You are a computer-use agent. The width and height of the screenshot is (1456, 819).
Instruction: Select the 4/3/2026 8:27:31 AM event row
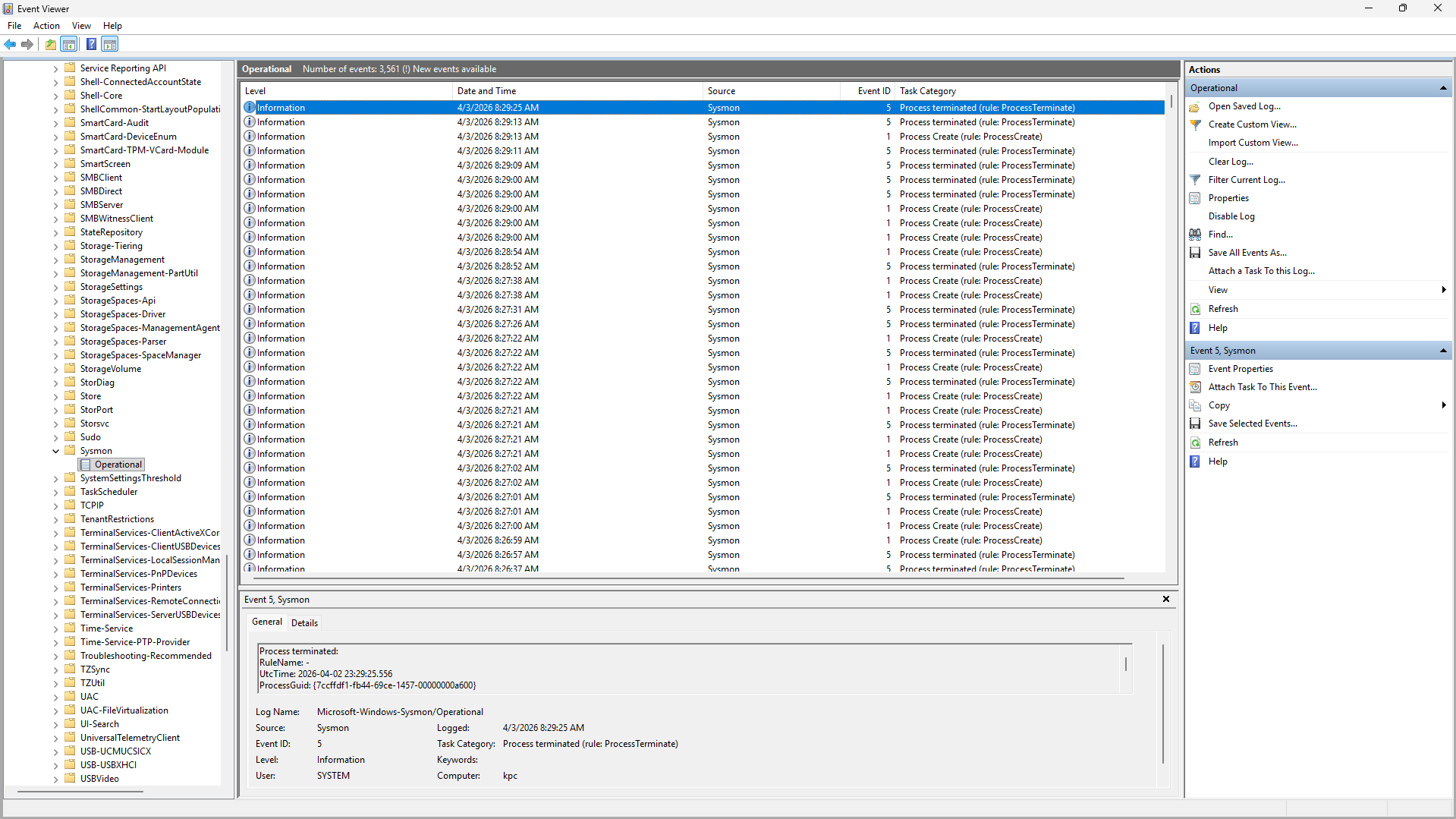(x=703, y=310)
